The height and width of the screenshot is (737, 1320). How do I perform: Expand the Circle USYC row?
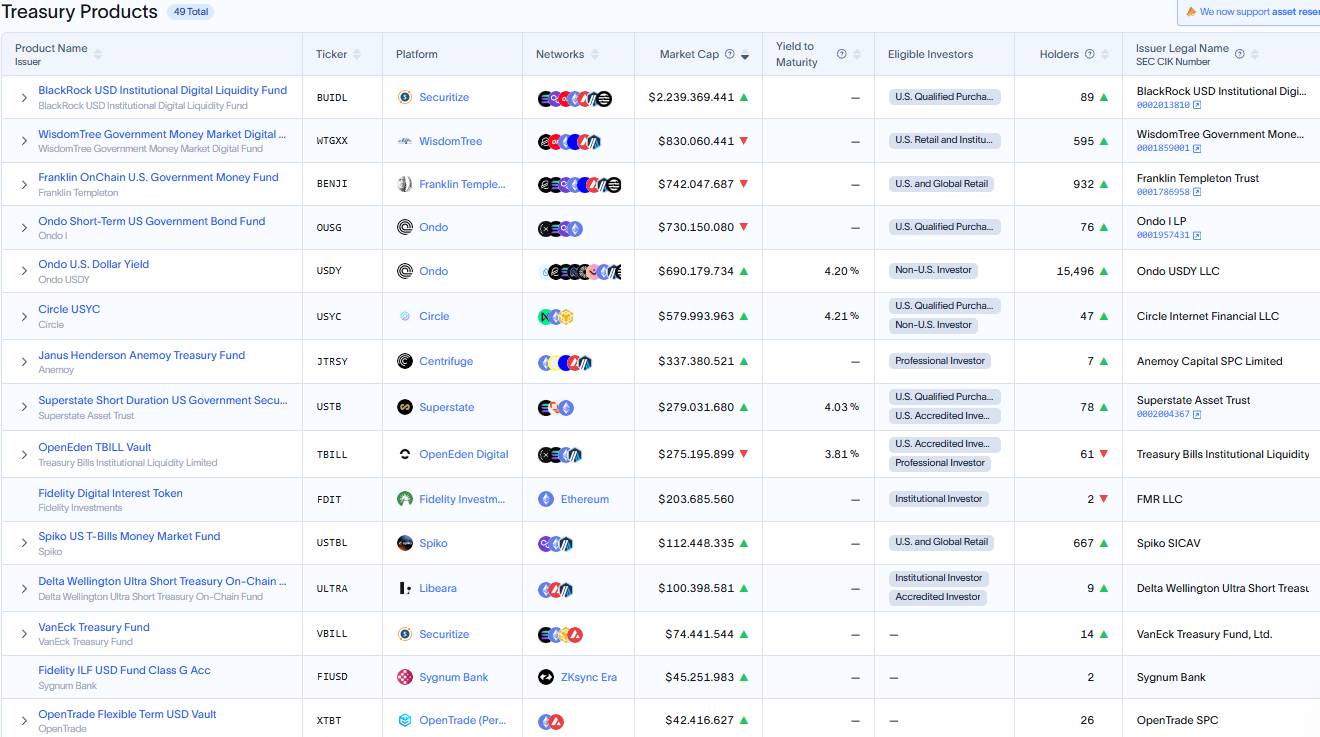point(24,316)
